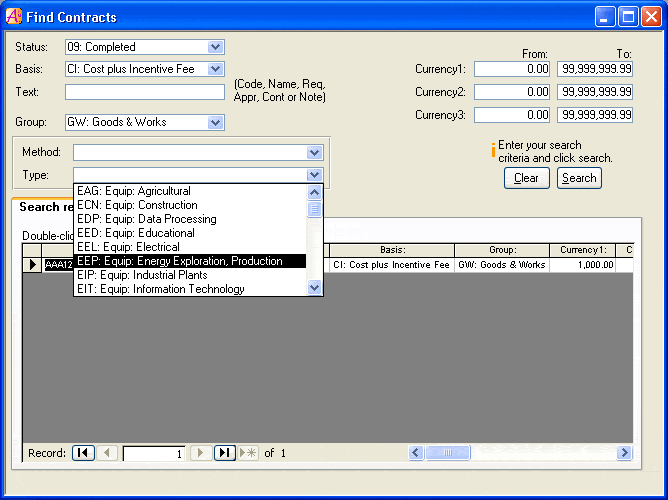Choose EAG: Equip: Agricultural from list
The height and width of the screenshot is (500, 668).
coord(190,191)
